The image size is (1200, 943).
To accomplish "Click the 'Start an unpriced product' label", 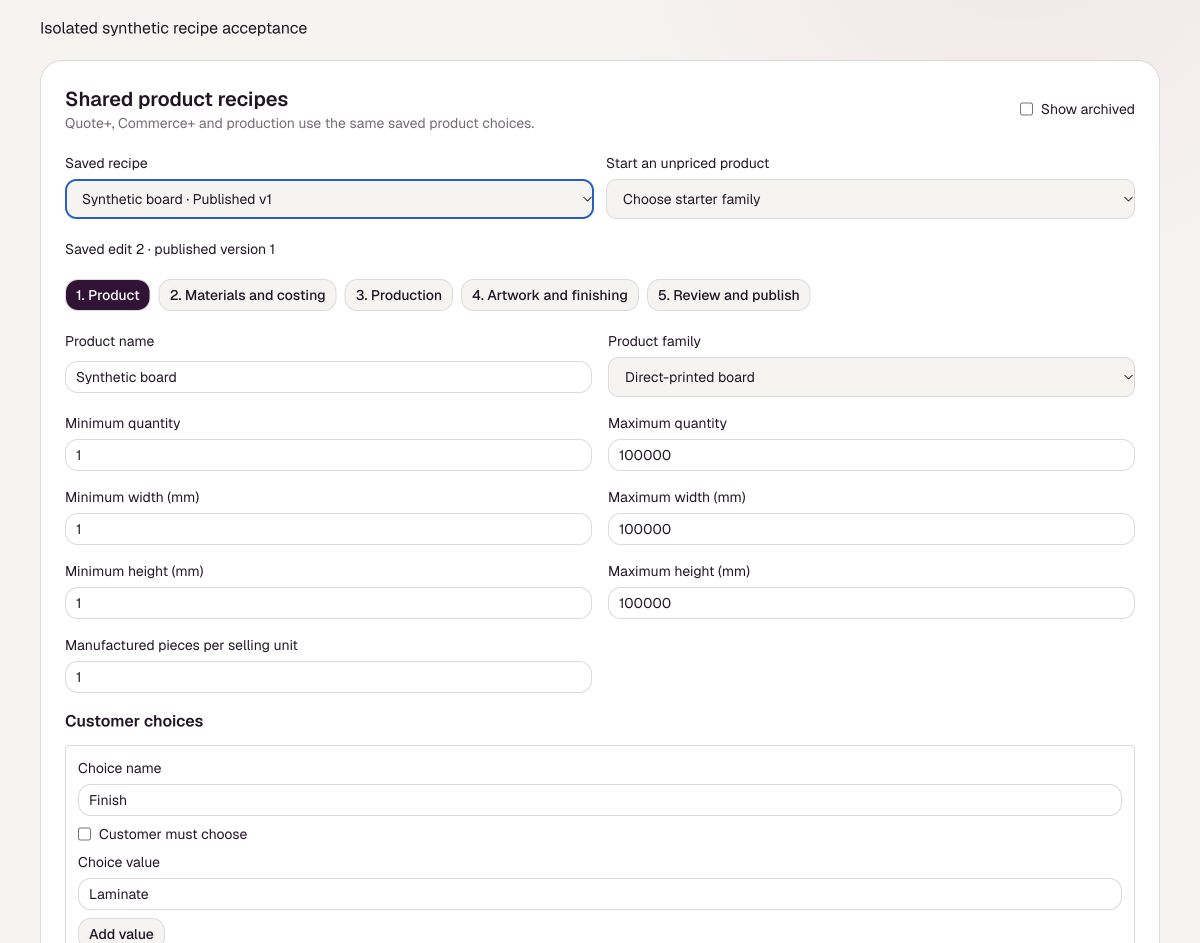I will pyautogui.click(x=688, y=163).
